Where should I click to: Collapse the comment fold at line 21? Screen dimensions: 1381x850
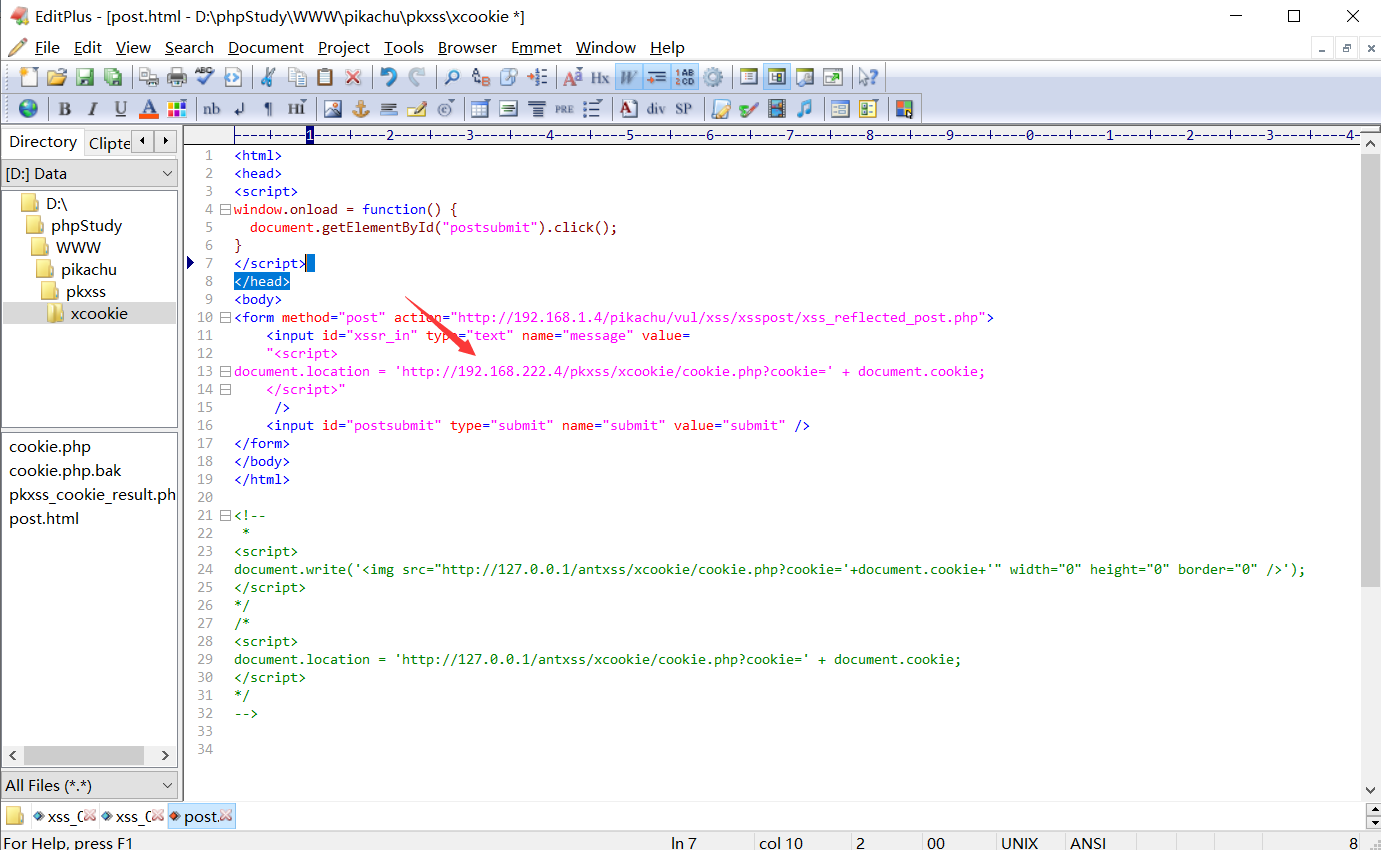[x=225, y=516]
